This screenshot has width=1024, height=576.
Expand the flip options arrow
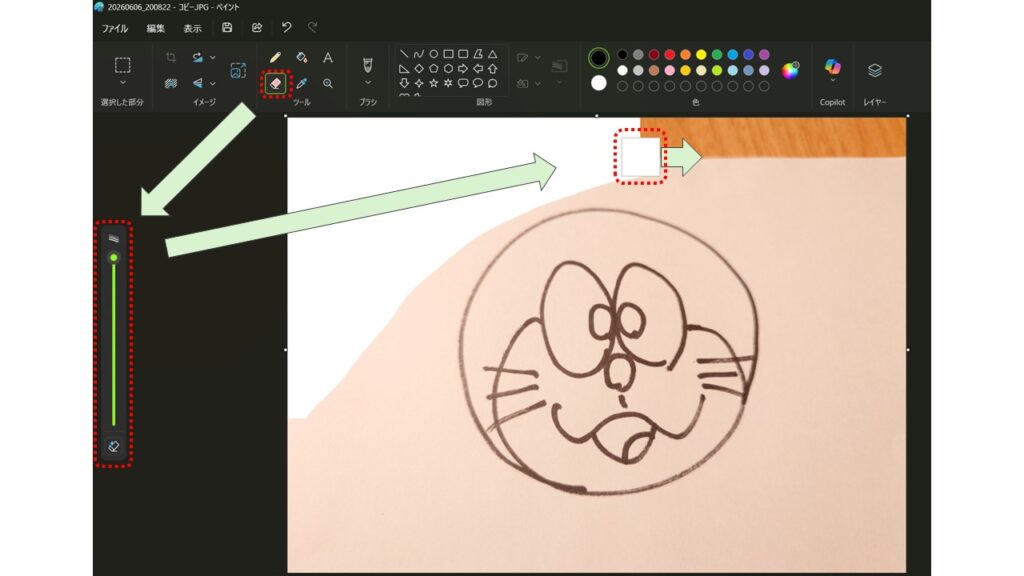pyautogui.click(x=212, y=84)
